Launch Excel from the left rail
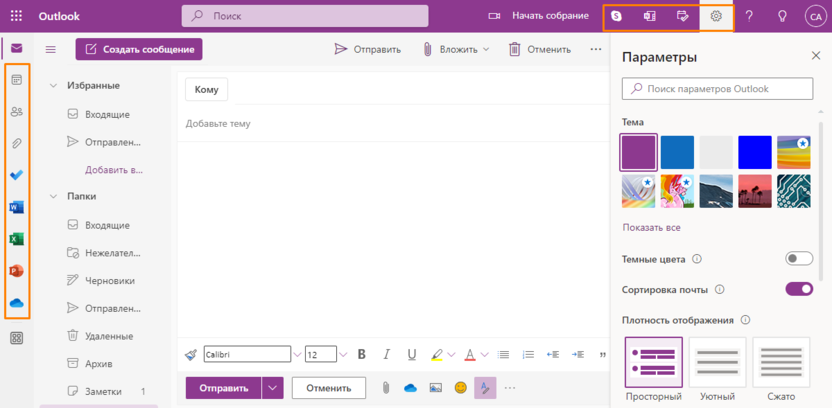This screenshot has width=832, height=408. pyautogui.click(x=16, y=240)
